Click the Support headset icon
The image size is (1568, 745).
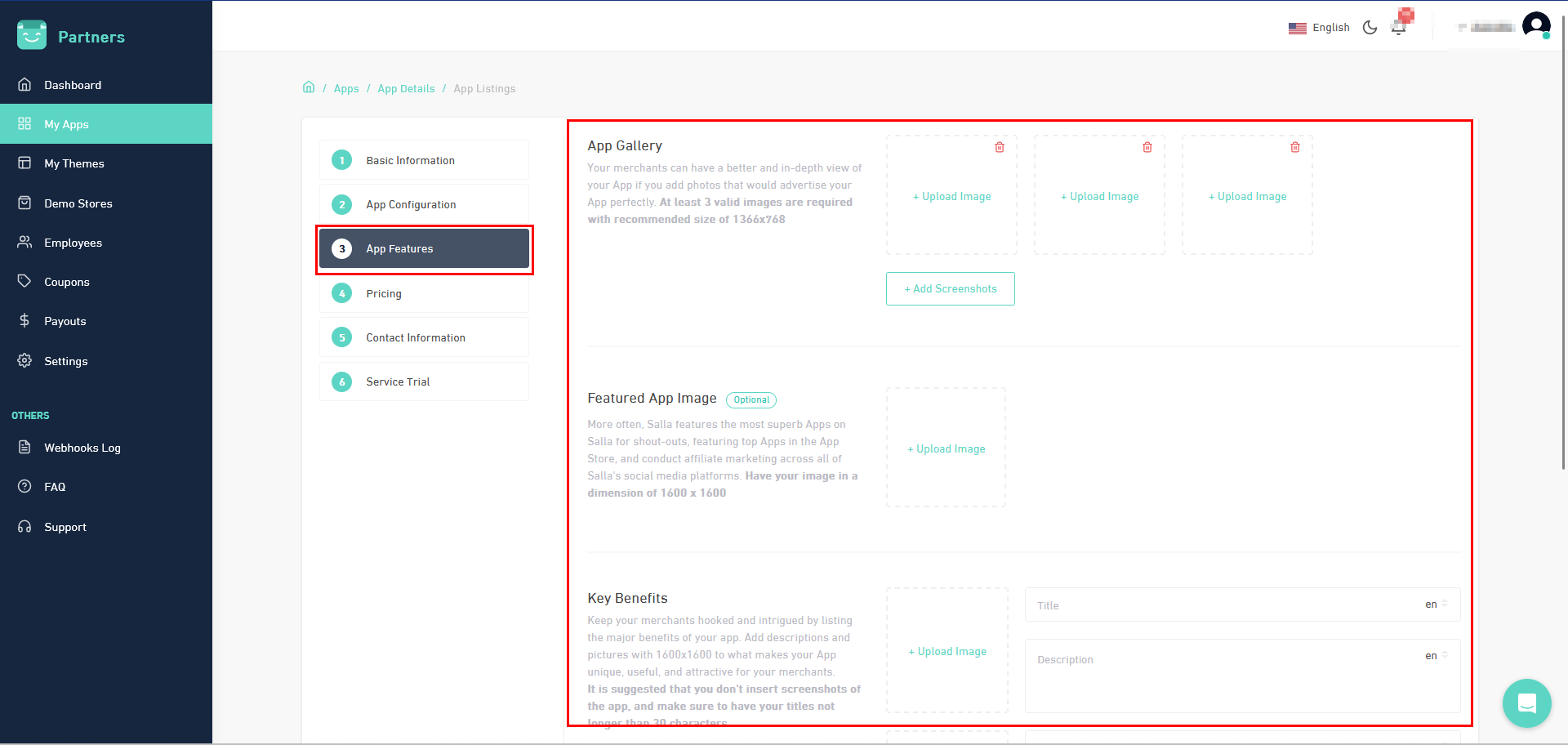[x=24, y=526]
